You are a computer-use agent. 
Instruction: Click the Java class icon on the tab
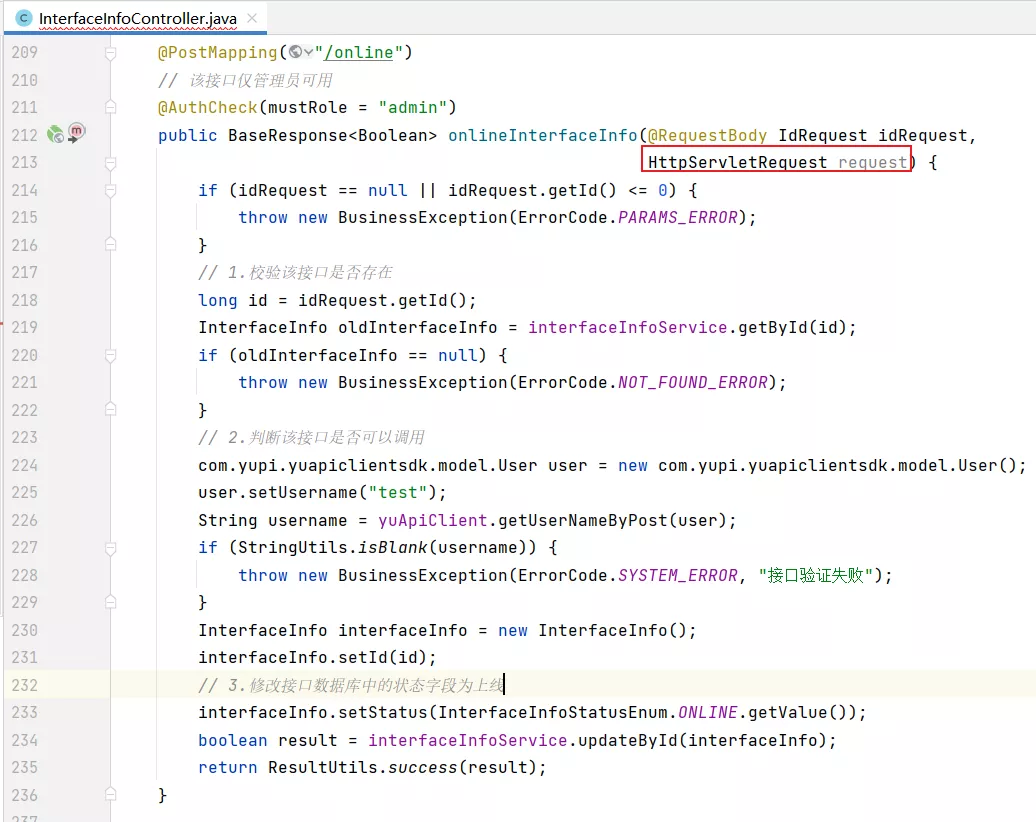(24, 19)
